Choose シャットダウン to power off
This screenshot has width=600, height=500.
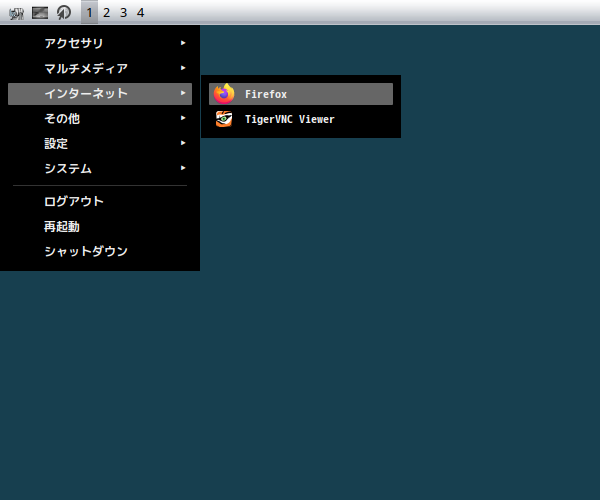point(100,251)
